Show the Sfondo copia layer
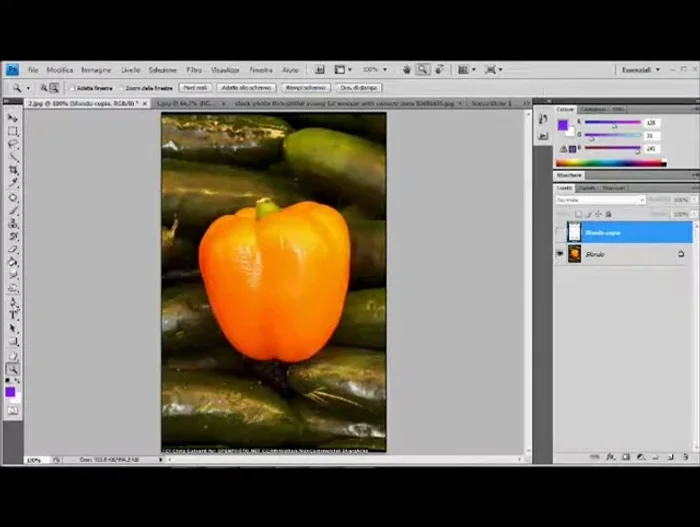The image size is (700, 527). tap(560, 232)
